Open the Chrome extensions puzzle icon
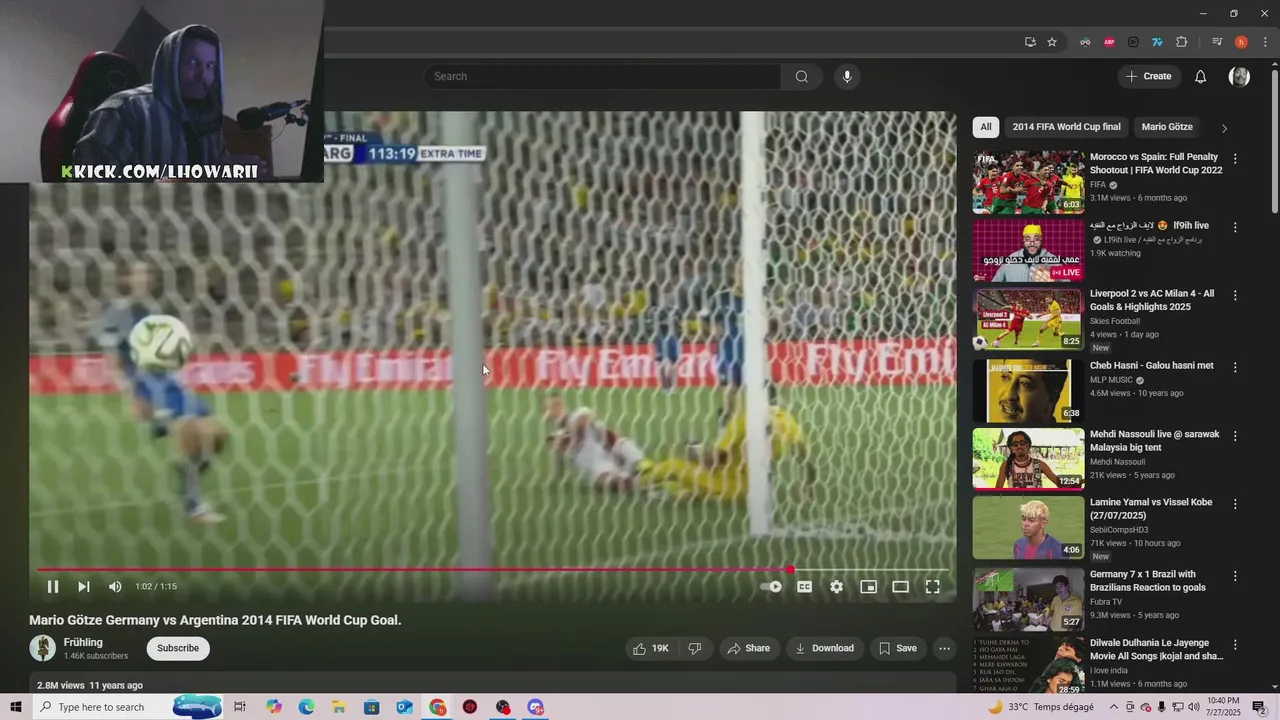This screenshot has height=720, width=1280. coord(1181,42)
